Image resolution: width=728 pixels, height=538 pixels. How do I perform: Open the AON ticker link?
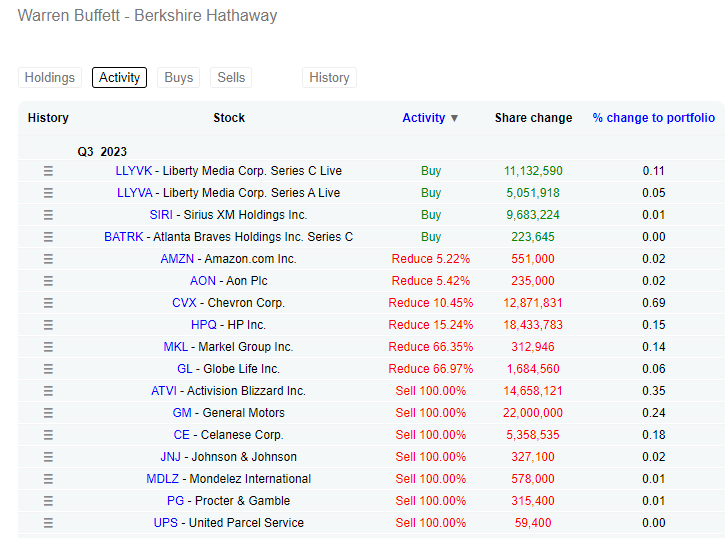(x=203, y=281)
